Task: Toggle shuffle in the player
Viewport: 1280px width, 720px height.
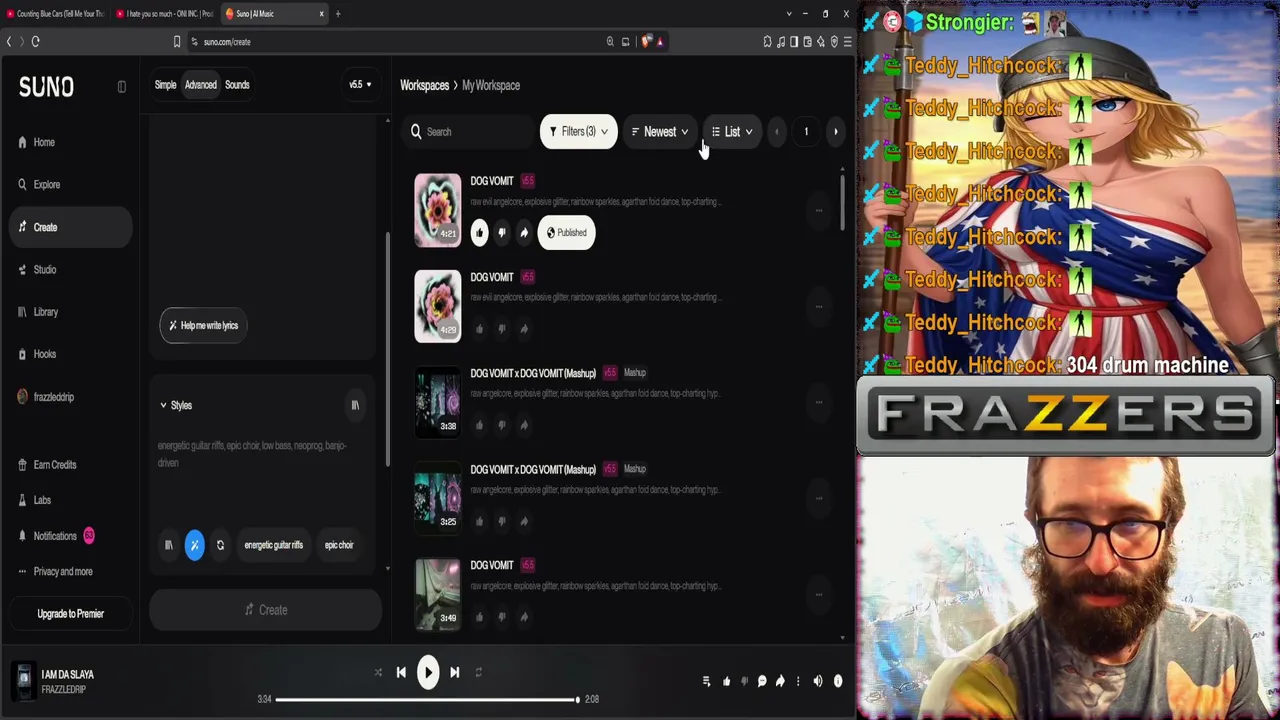Action: click(378, 673)
